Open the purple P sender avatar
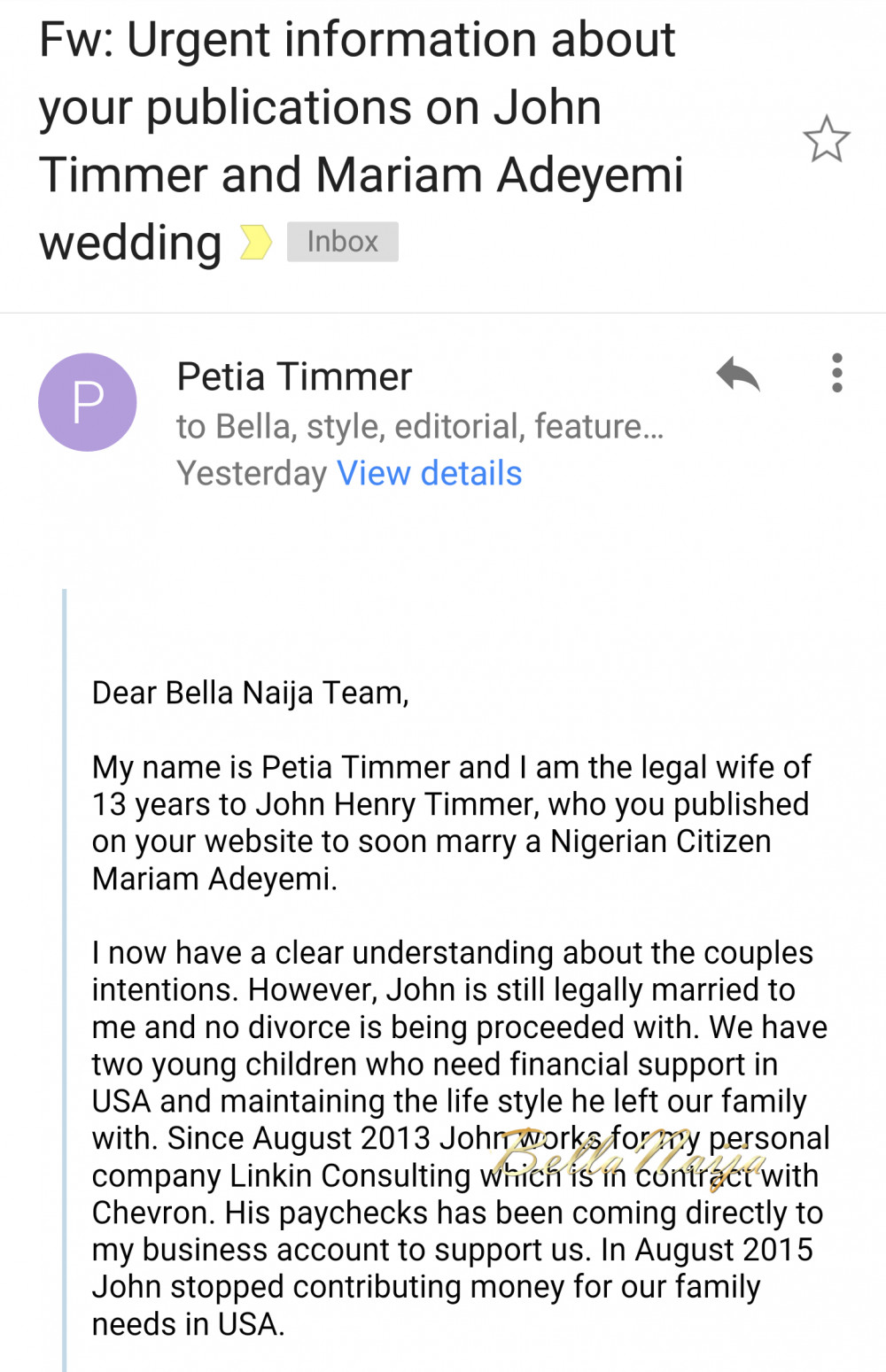The width and height of the screenshot is (886, 1372). (87, 402)
